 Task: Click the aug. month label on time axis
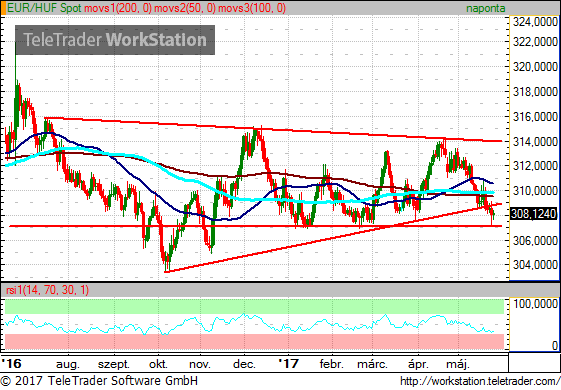(68, 365)
